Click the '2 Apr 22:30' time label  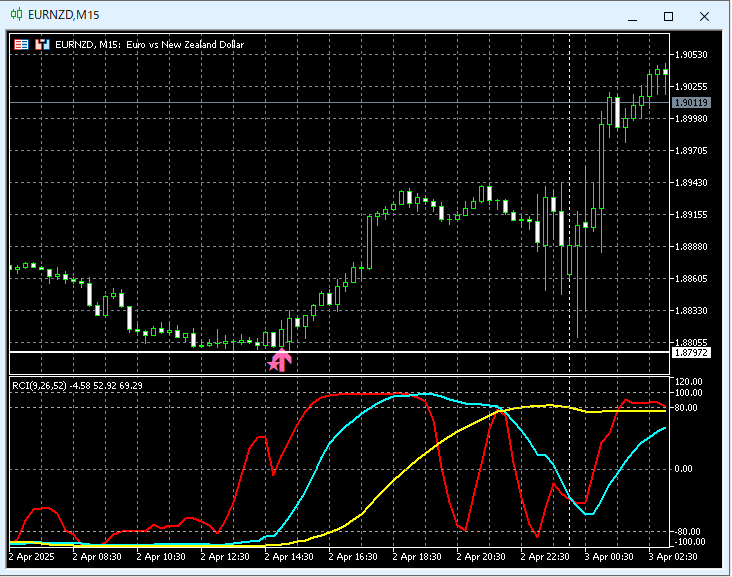click(x=545, y=557)
